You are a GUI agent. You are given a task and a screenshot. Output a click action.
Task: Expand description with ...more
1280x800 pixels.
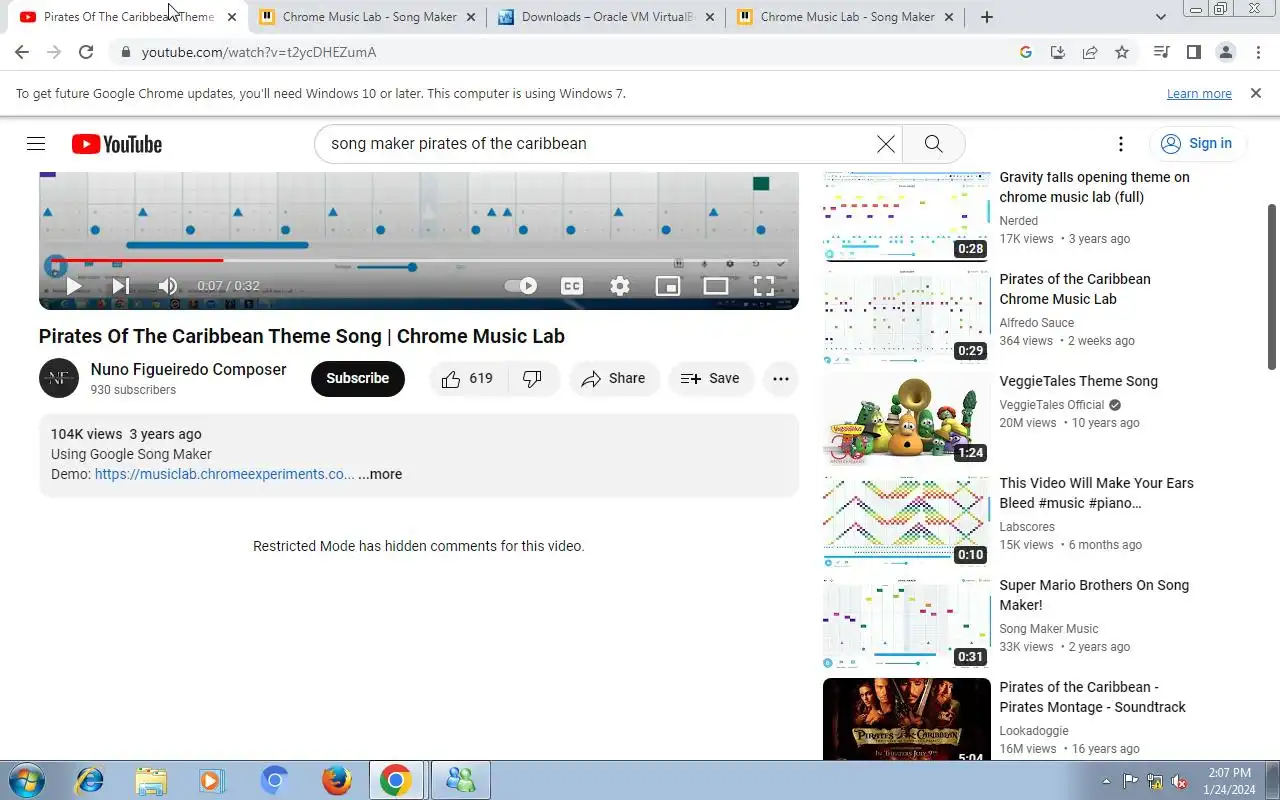[380, 474]
